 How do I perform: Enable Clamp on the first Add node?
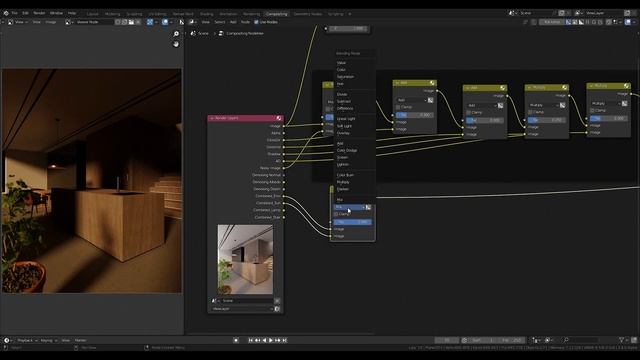coord(398,107)
